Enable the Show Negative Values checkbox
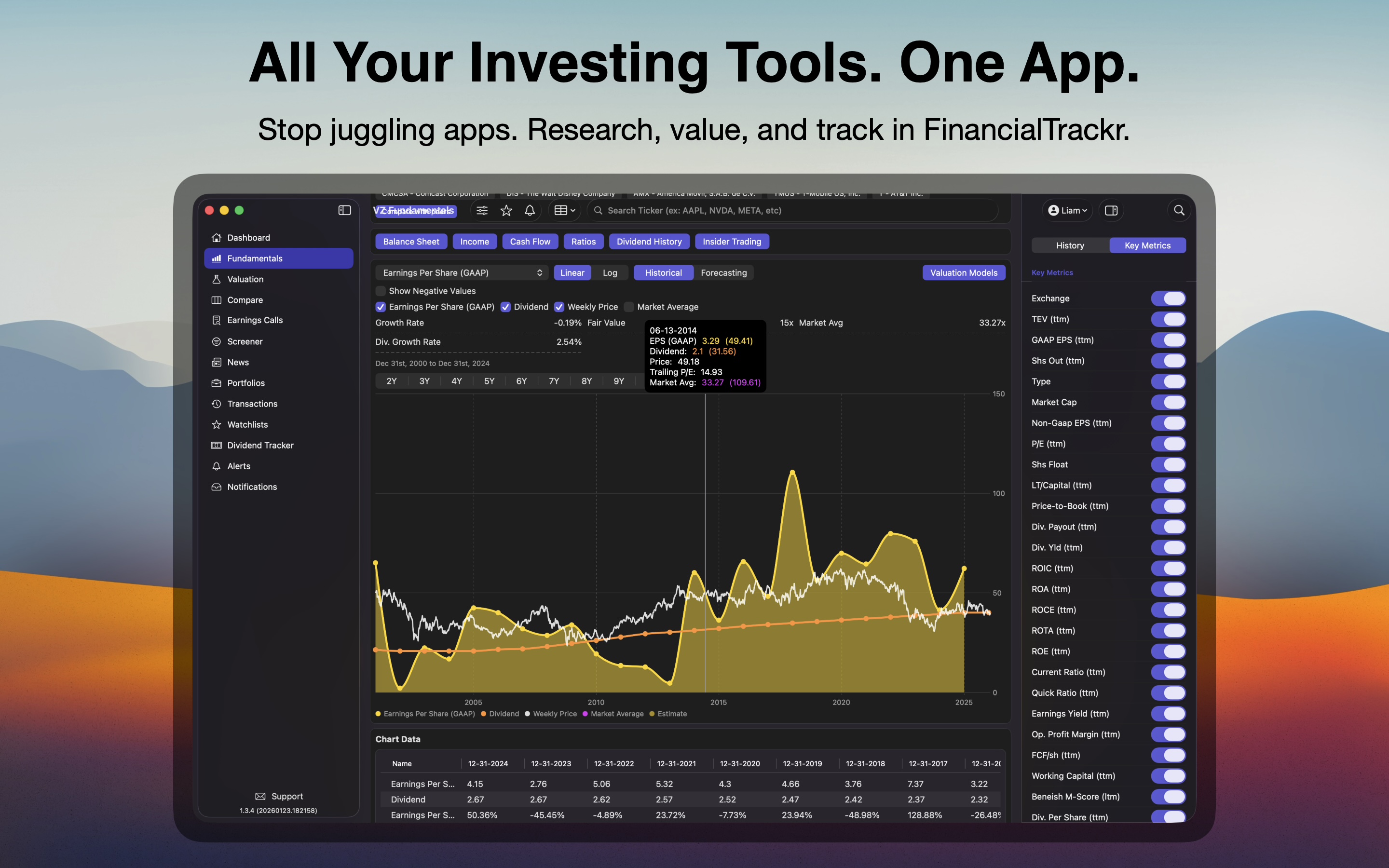Screen dimensions: 1389x868 point(381,291)
